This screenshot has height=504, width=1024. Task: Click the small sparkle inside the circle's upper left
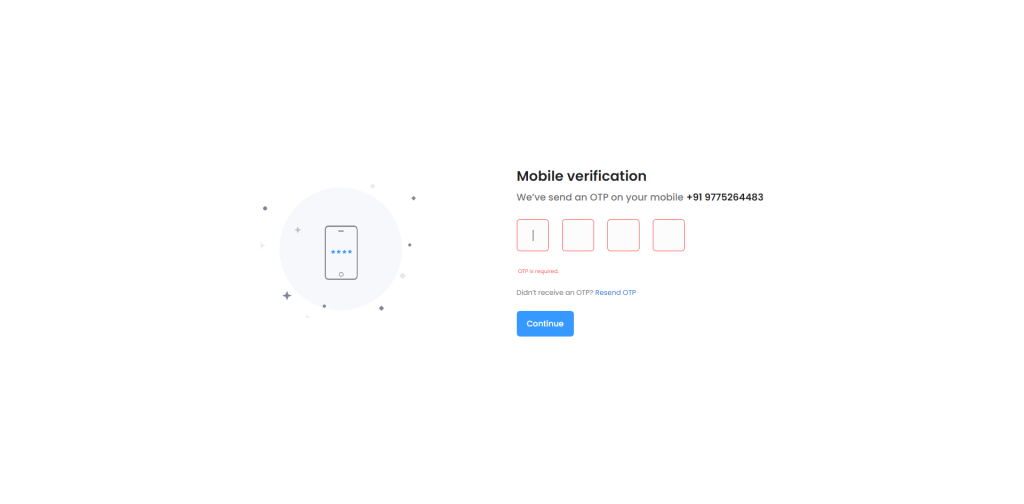click(x=297, y=230)
